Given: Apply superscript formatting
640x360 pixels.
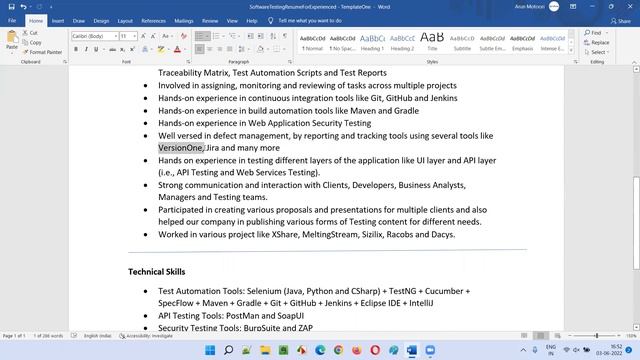Looking at the screenshot, I should [132, 49].
